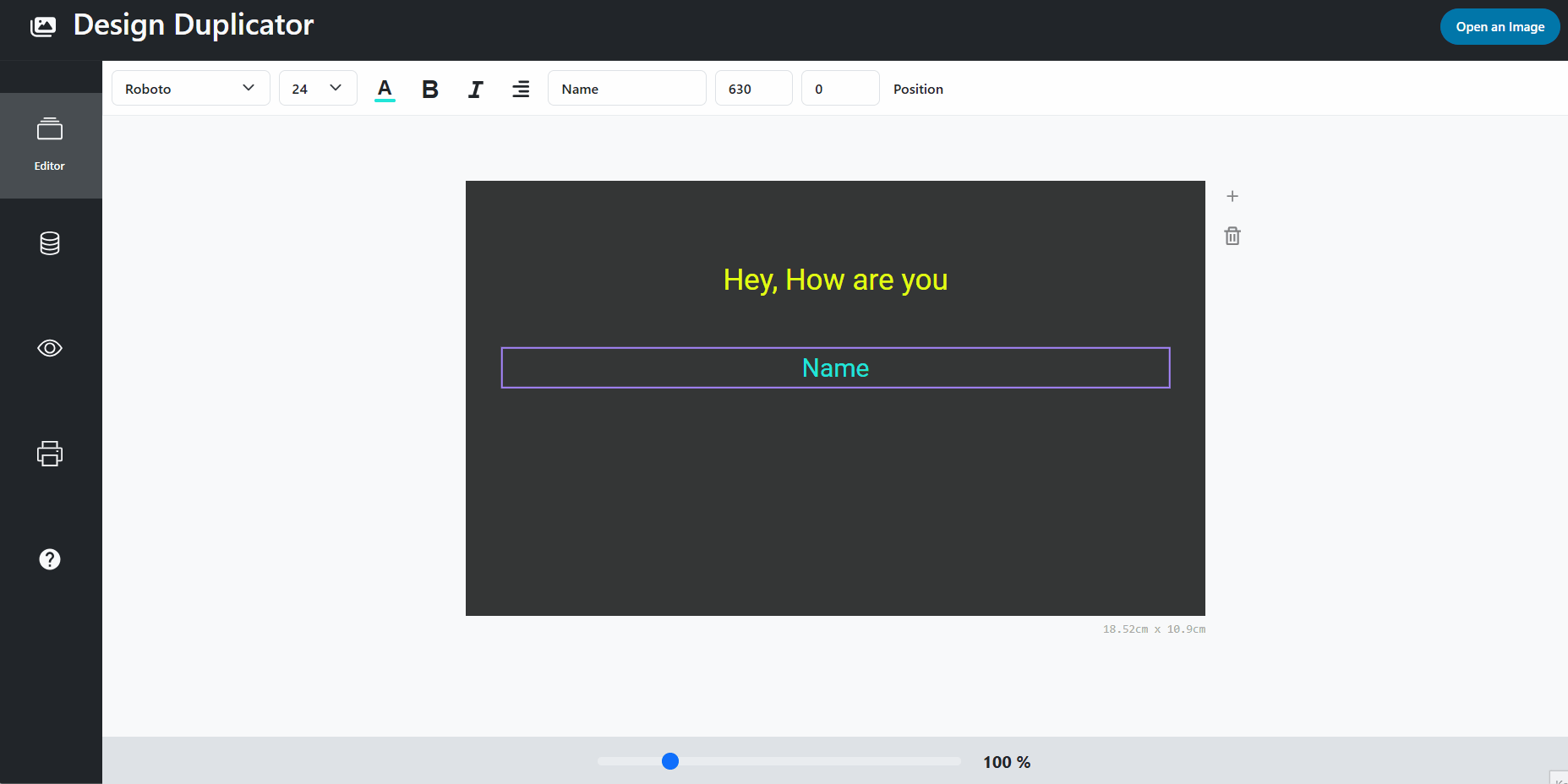The height and width of the screenshot is (784, 1568).
Task: Delete element using the trash icon
Action: click(x=1232, y=236)
